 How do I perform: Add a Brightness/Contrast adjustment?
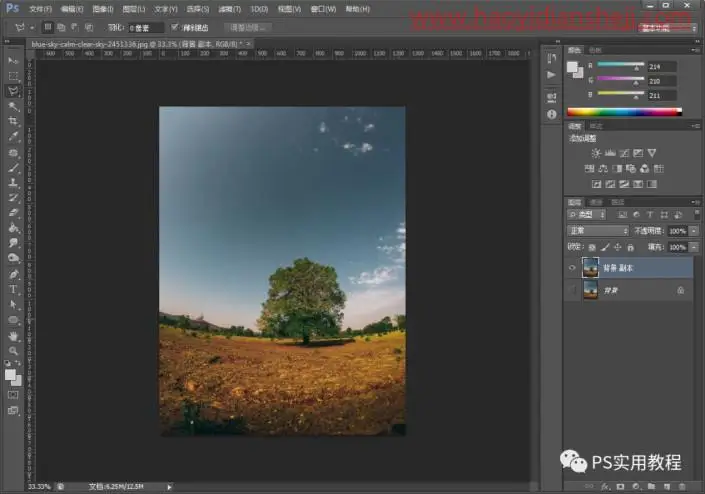pyautogui.click(x=596, y=153)
